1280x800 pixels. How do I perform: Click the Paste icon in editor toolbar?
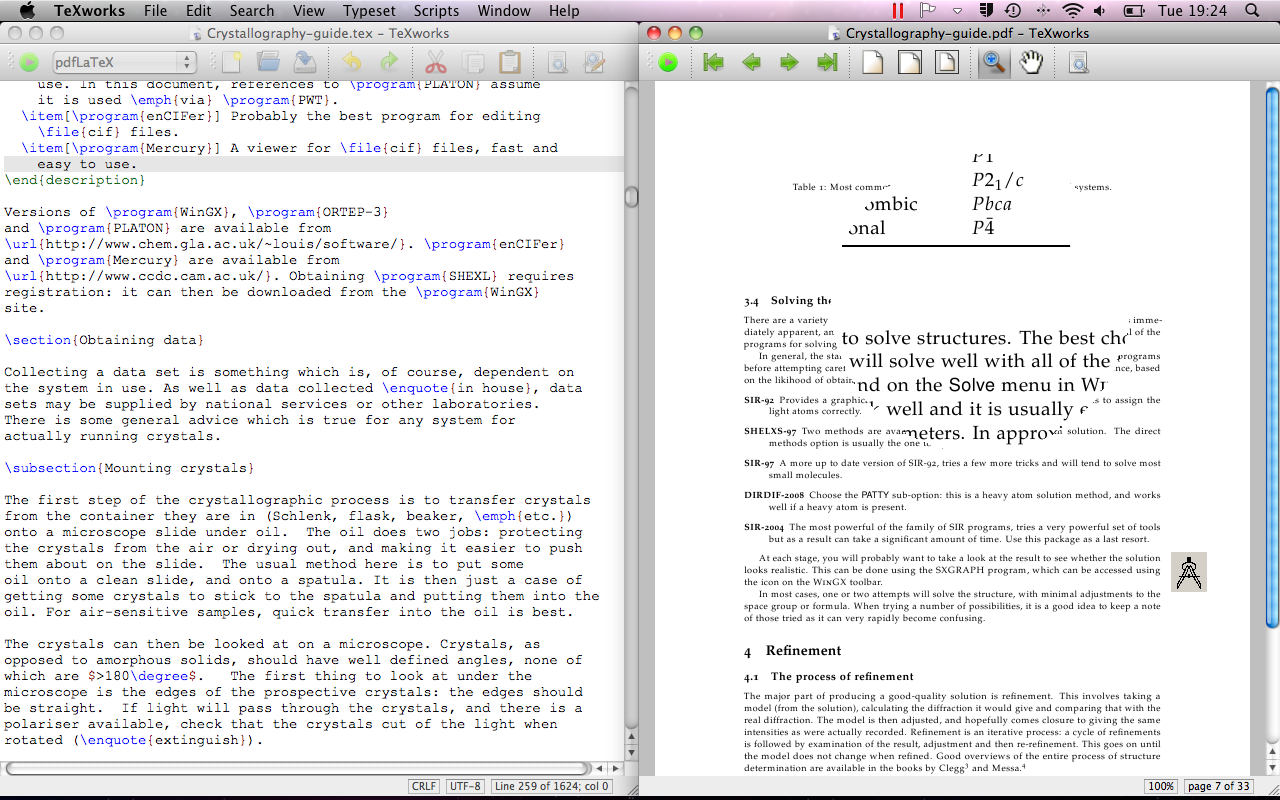point(510,61)
